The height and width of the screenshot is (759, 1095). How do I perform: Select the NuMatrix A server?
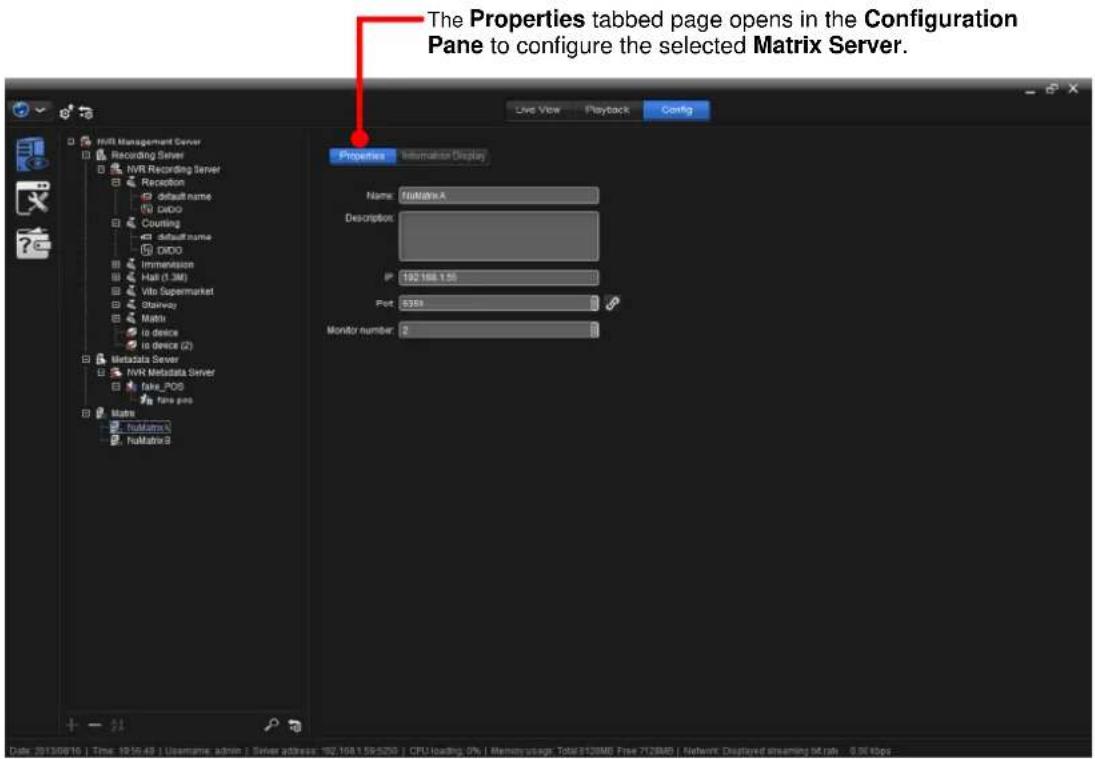point(148,427)
